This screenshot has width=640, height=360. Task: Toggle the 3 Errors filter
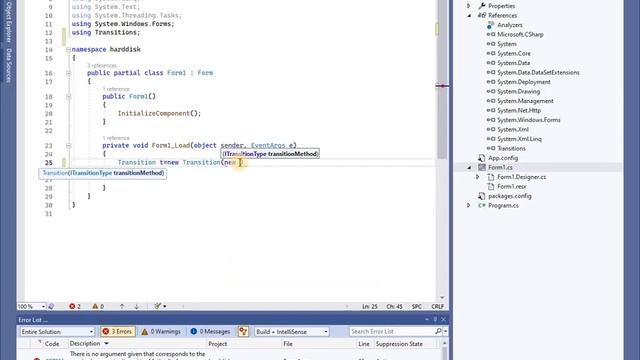pyautogui.click(x=118, y=331)
